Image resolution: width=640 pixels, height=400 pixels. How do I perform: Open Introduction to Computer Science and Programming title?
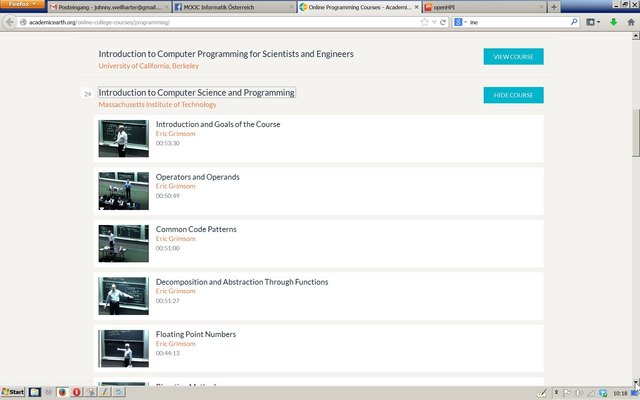196,93
